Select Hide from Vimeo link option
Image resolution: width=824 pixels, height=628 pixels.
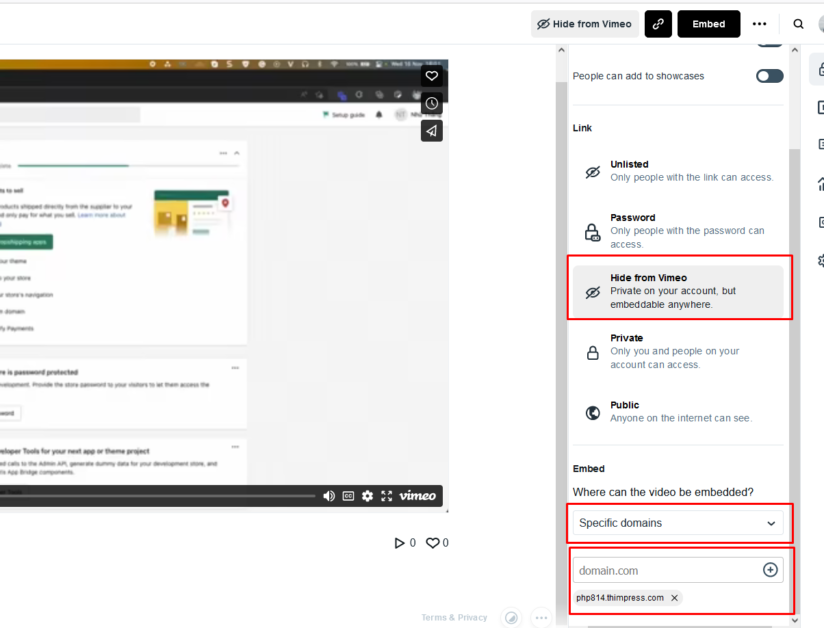click(678, 291)
